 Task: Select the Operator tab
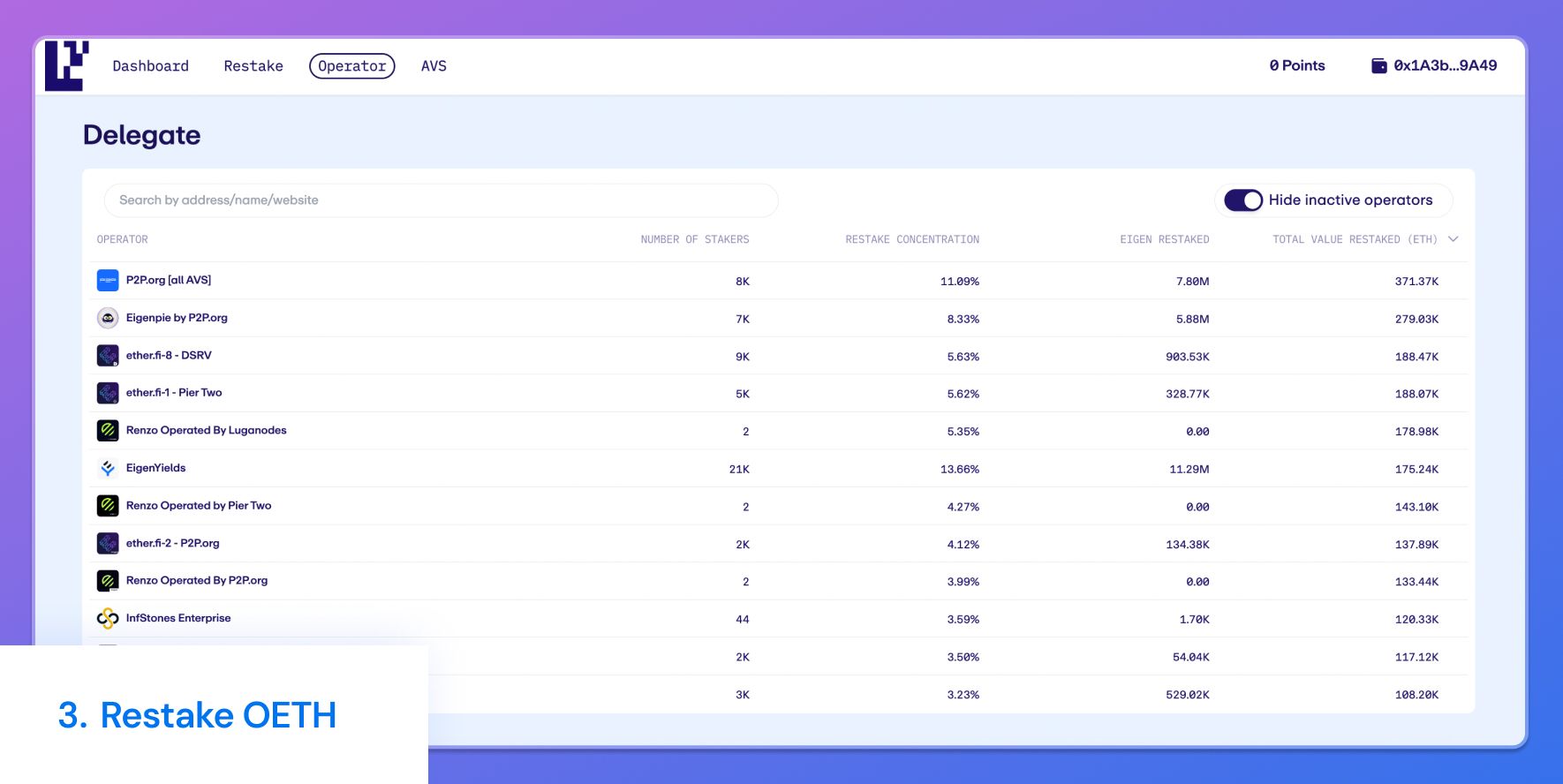pyautogui.click(x=352, y=66)
